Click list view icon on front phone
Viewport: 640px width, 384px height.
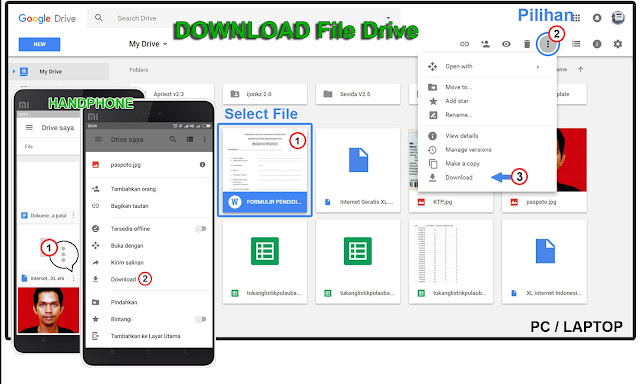pos(190,140)
